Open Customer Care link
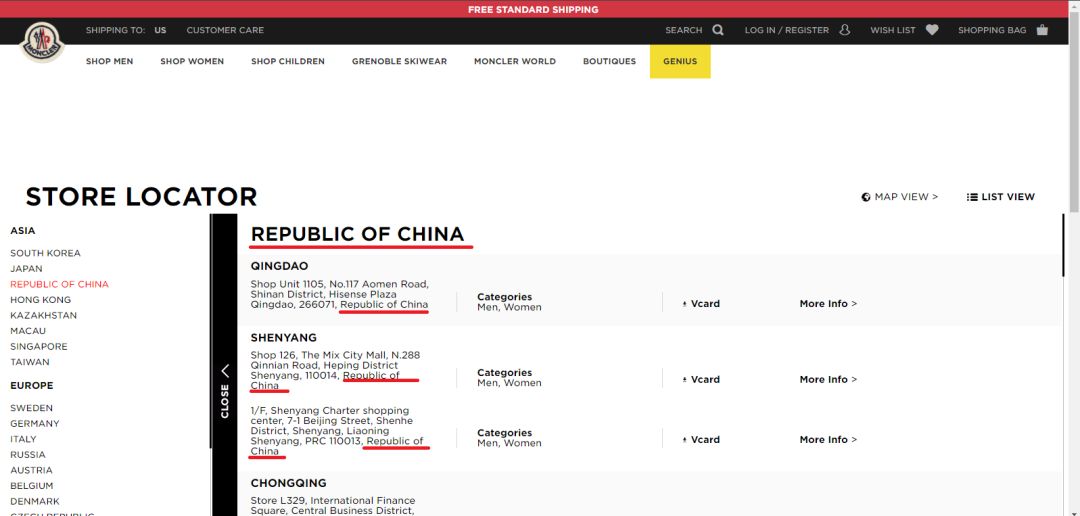The height and width of the screenshot is (516, 1080). coord(225,30)
